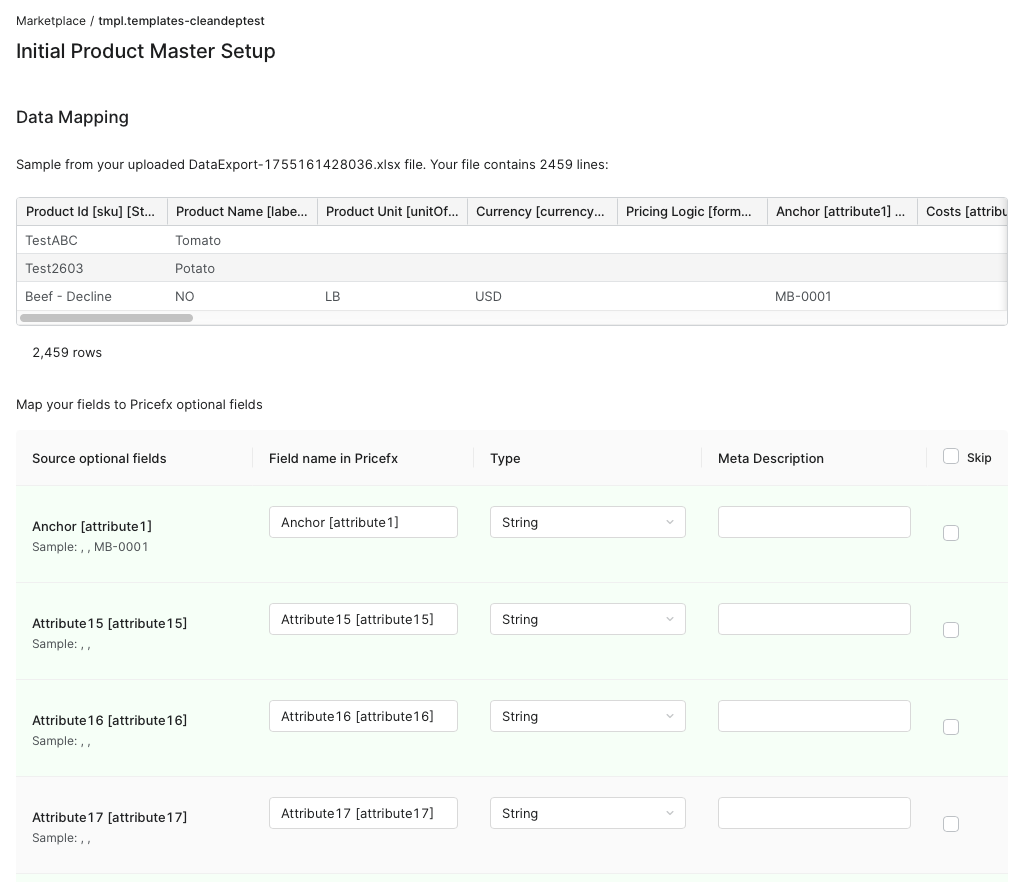Toggle the Skip header checkbox
This screenshot has width=1023, height=882.
[x=951, y=455]
